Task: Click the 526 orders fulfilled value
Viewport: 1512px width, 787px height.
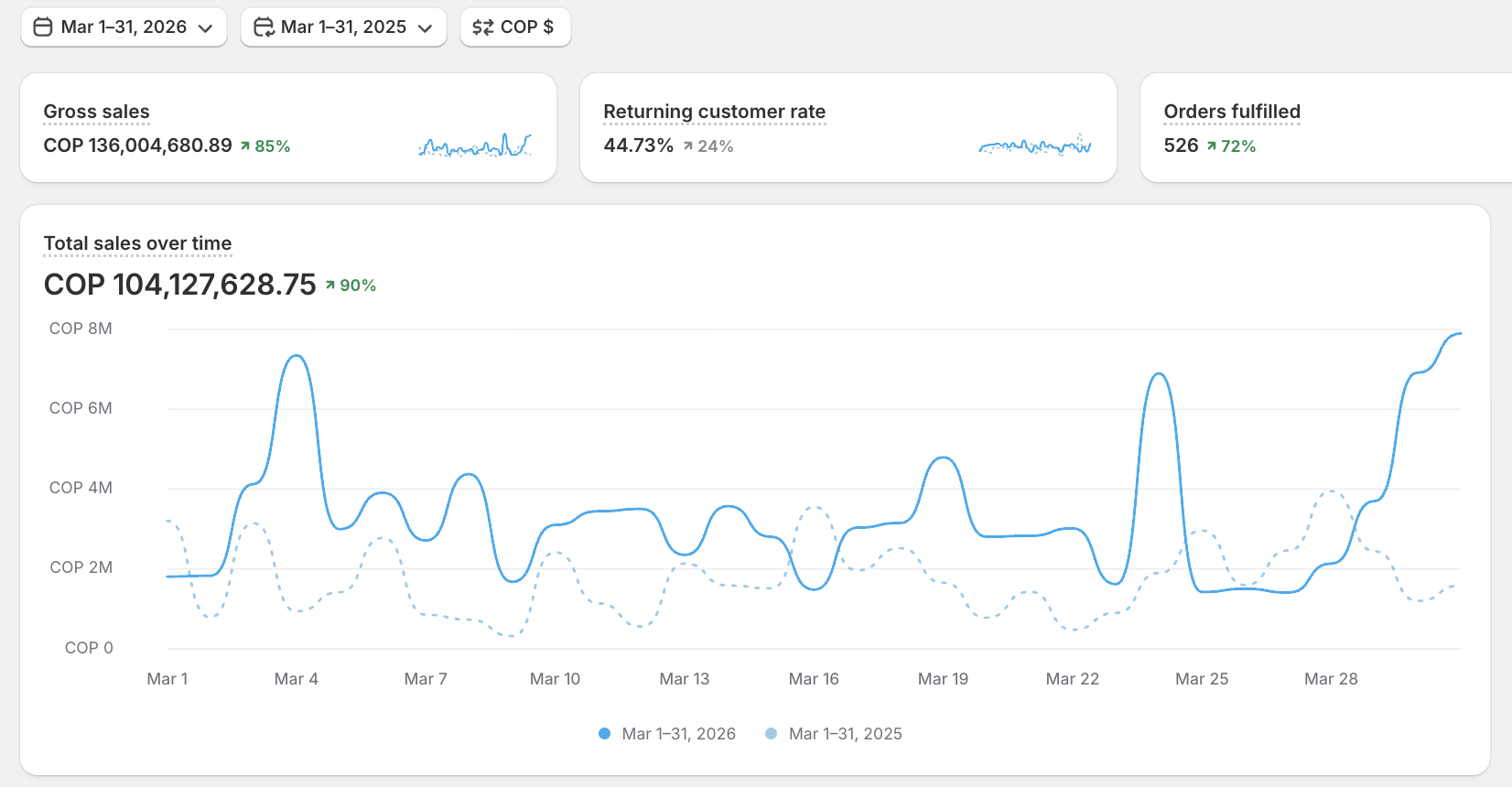Action: pos(1181,146)
